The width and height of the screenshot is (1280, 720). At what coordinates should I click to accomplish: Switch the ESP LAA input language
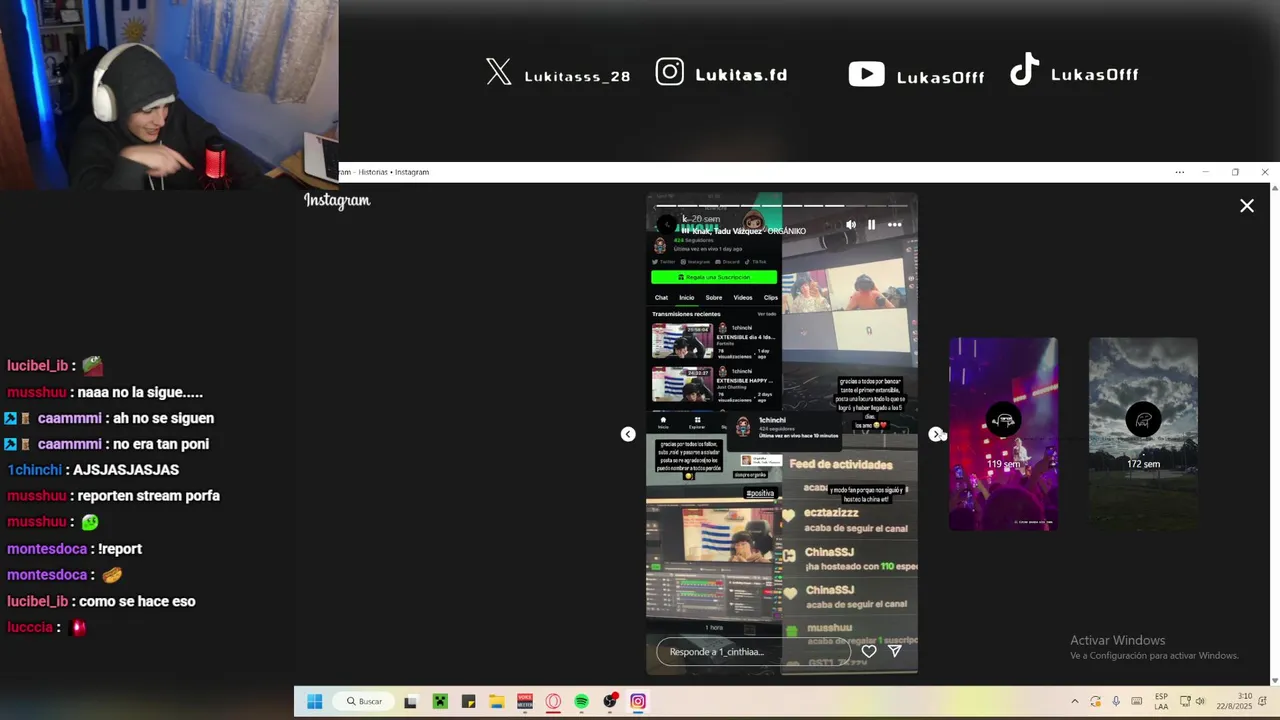pyautogui.click(x=1161, y=701)
